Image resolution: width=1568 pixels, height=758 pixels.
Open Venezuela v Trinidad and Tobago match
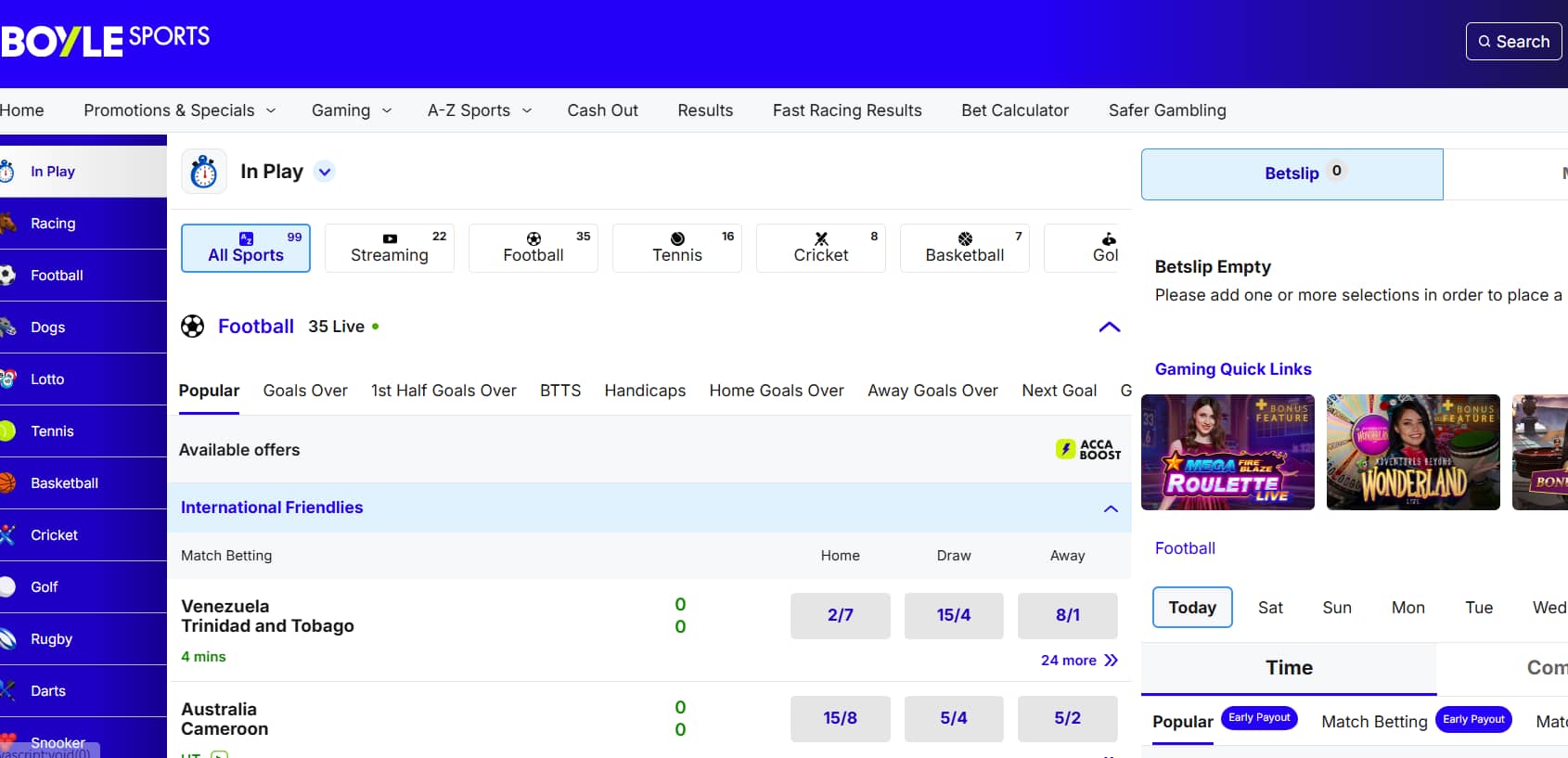(267, 616)
